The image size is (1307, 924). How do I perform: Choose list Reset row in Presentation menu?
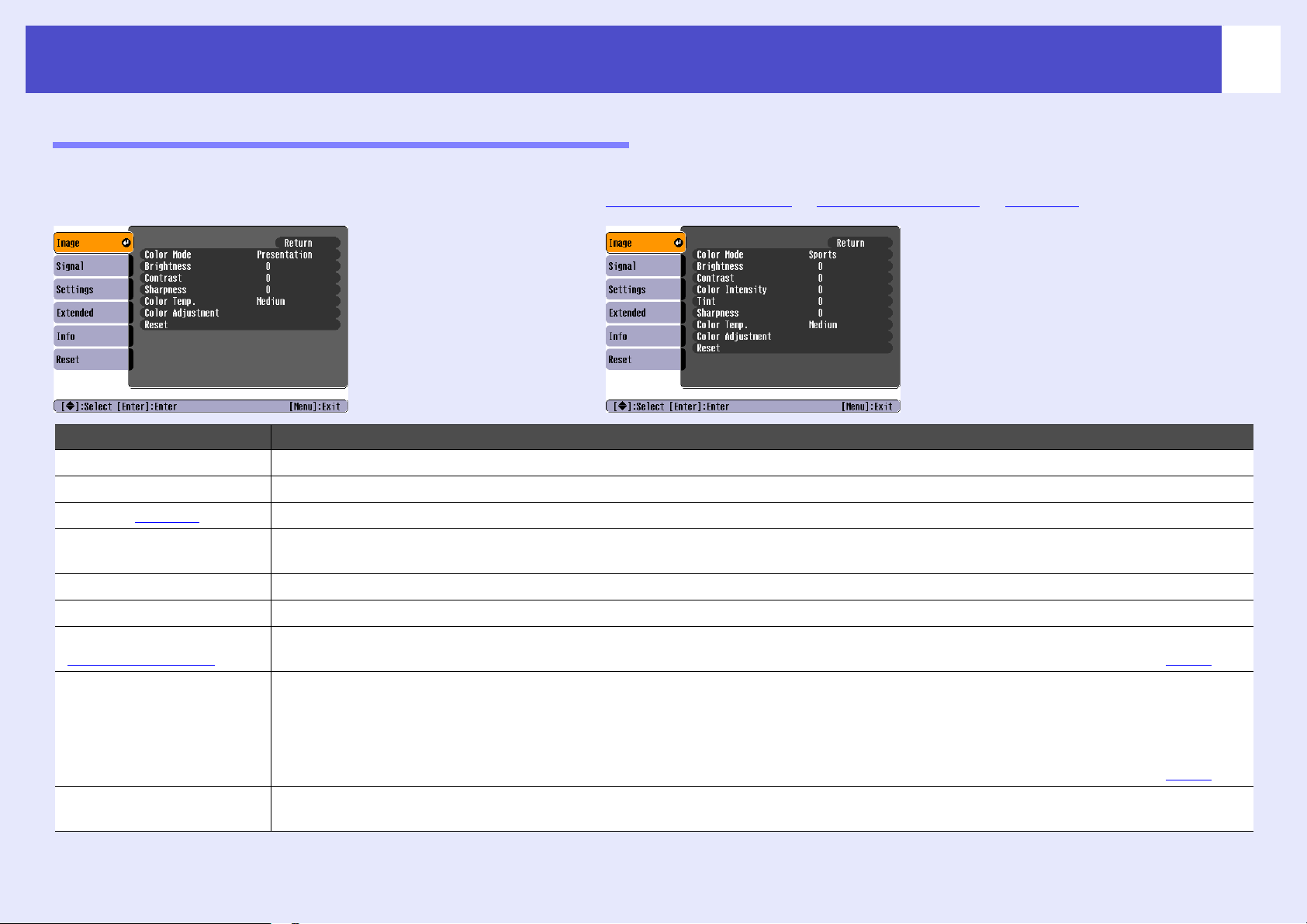240,324
